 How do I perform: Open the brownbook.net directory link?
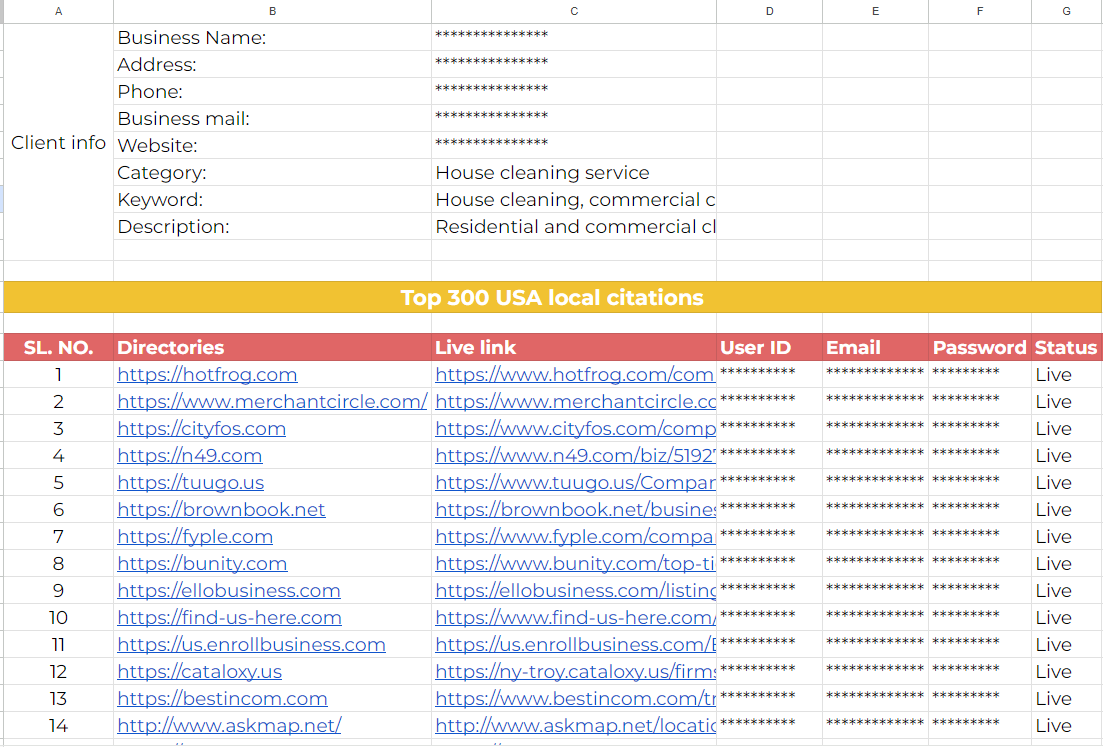pyautogui.click(x=220, y=509)
